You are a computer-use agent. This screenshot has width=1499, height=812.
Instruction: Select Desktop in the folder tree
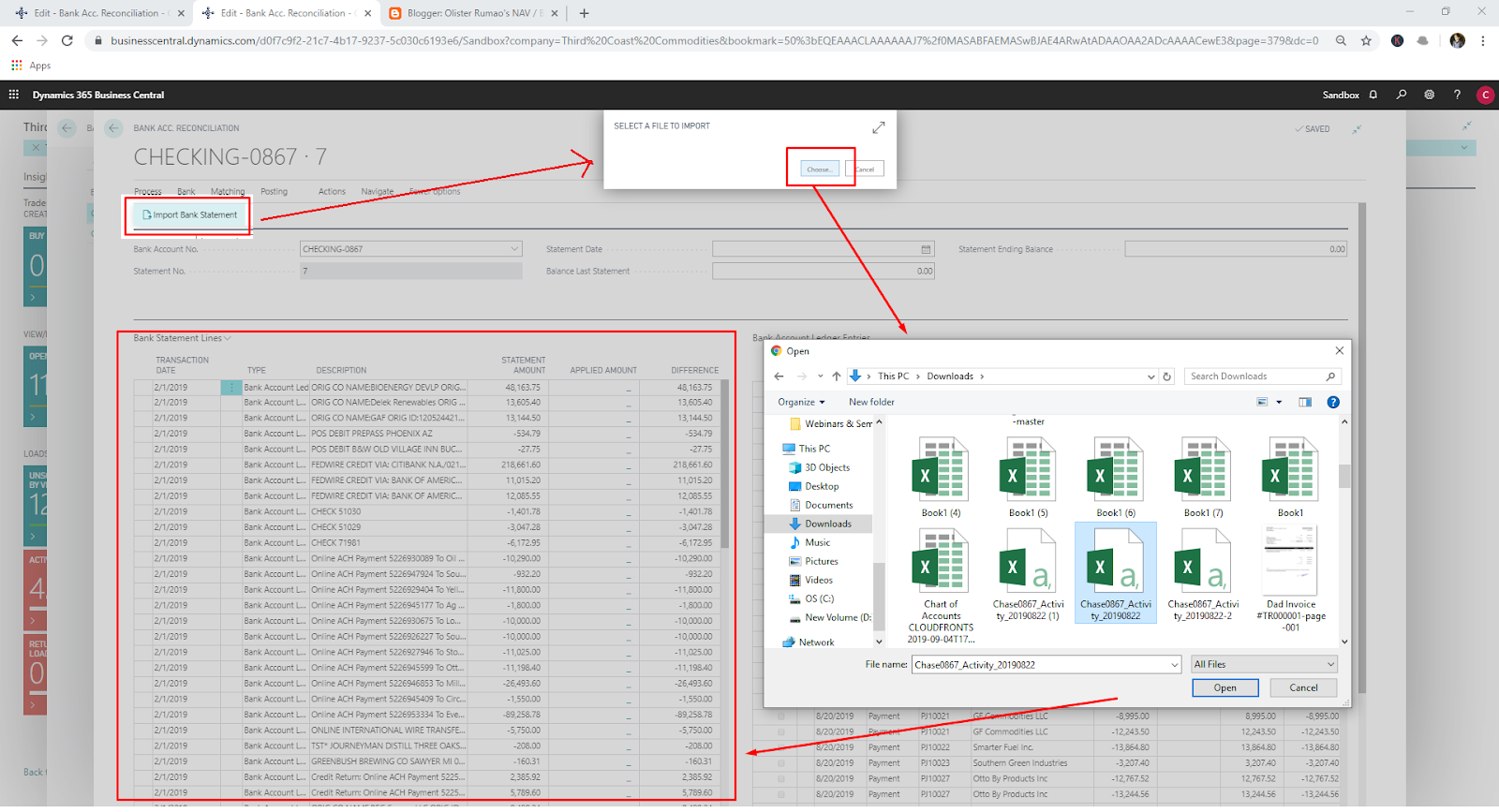coord(822,486)
